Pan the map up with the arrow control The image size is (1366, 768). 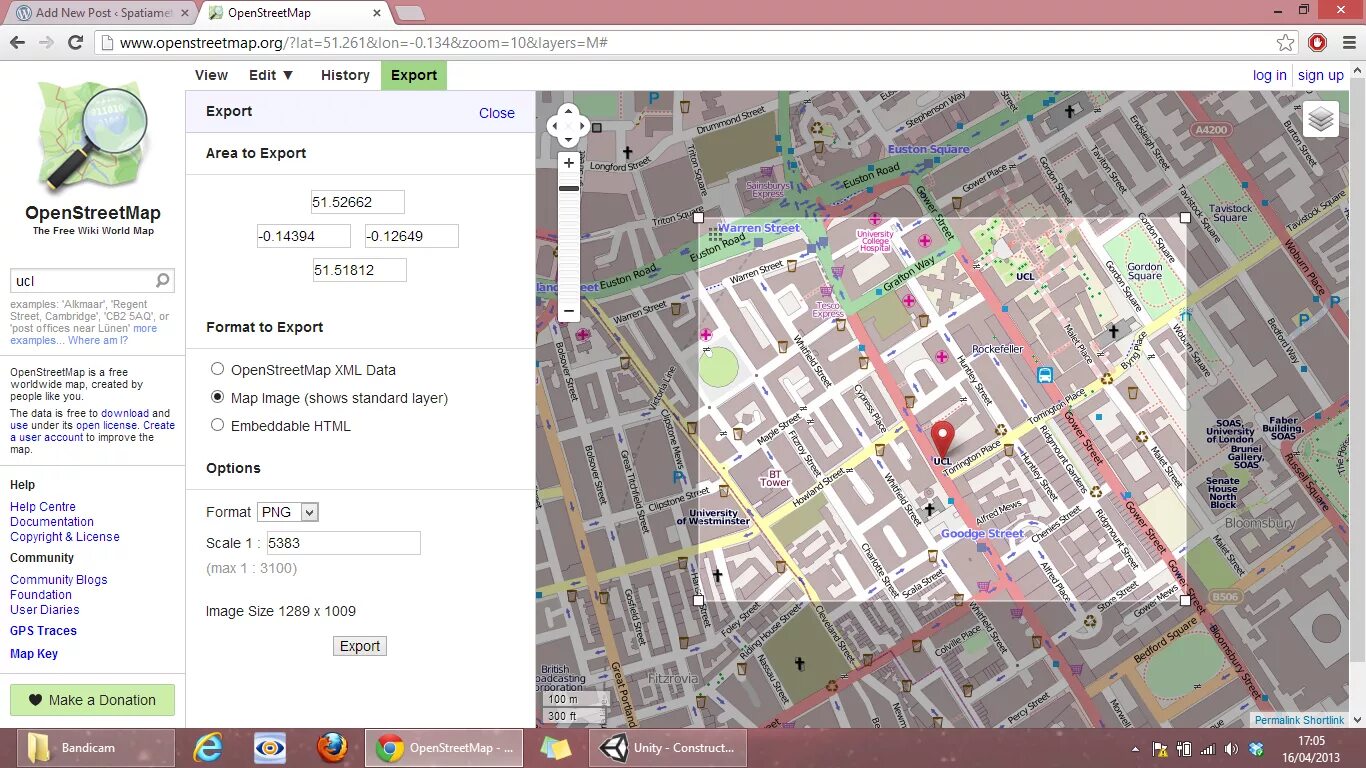pyautogui.click(x=569, y=112)
